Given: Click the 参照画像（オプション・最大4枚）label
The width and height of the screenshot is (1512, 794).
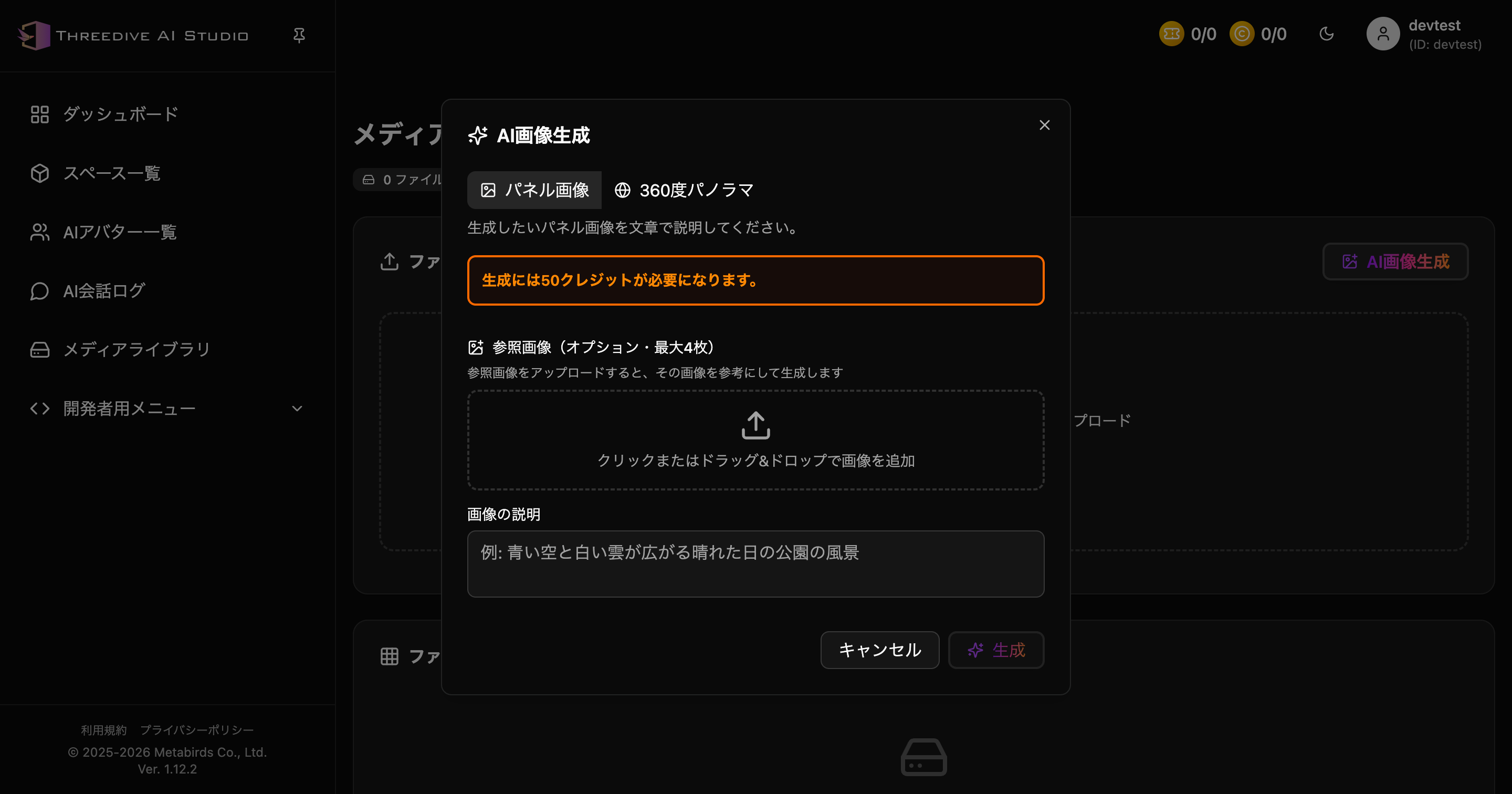Looking at the screenshot, I should (x=604, y=347).
